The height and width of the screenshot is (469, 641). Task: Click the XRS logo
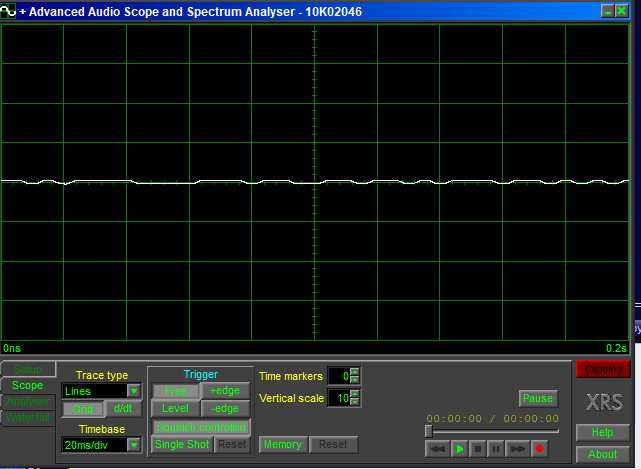604,402
